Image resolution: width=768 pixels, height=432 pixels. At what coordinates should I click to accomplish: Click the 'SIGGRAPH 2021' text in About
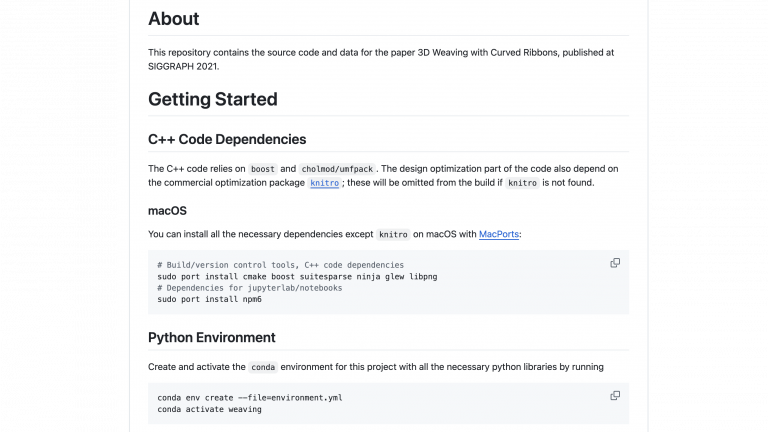183,66
